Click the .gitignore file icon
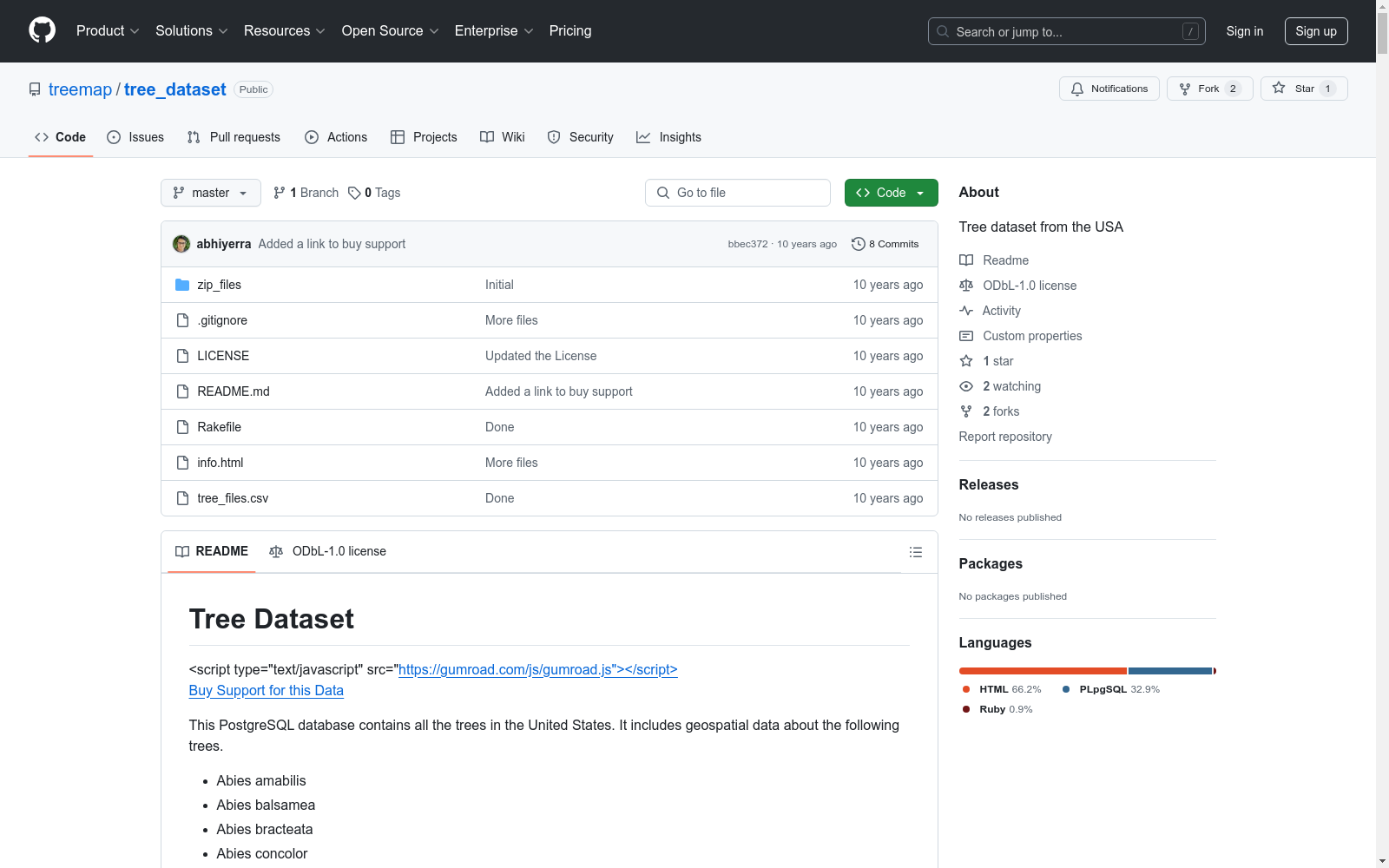The image size is (1389, 868). coord(182,320)
